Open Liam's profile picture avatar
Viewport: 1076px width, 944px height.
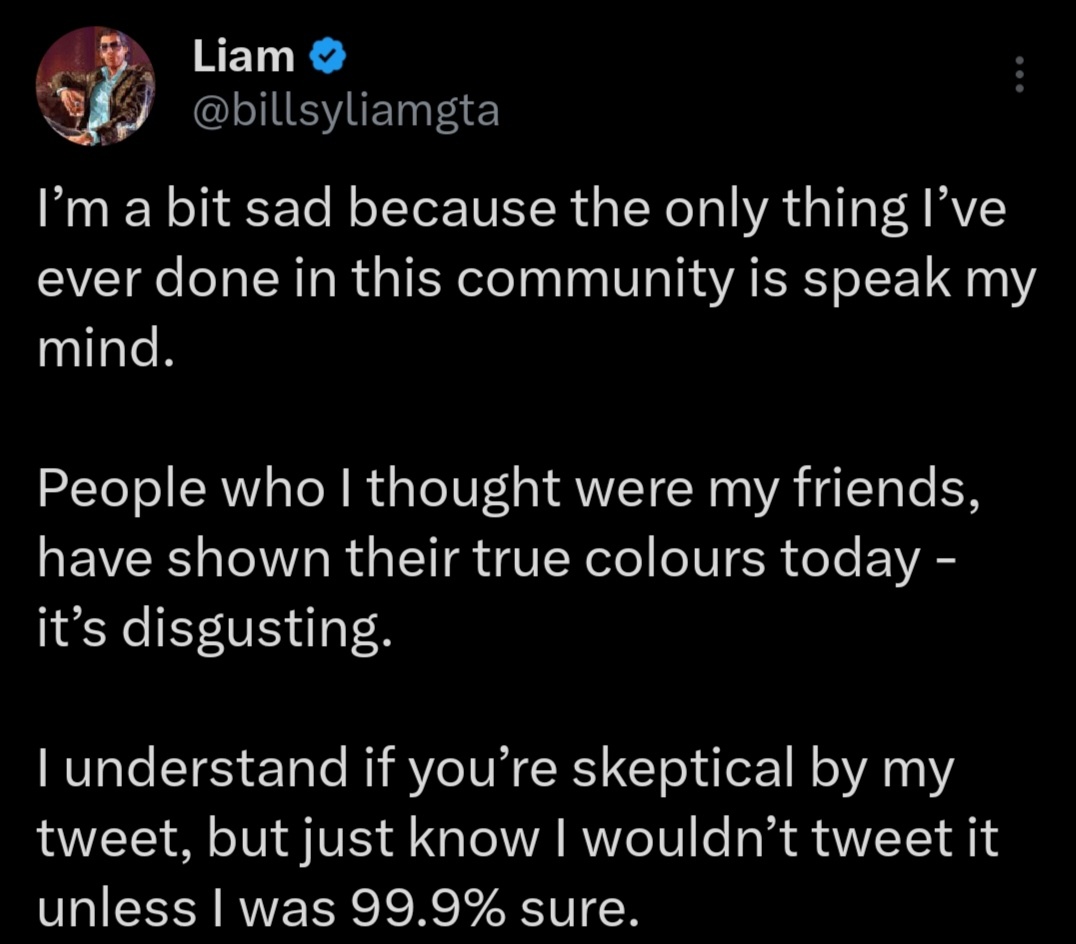95,86
